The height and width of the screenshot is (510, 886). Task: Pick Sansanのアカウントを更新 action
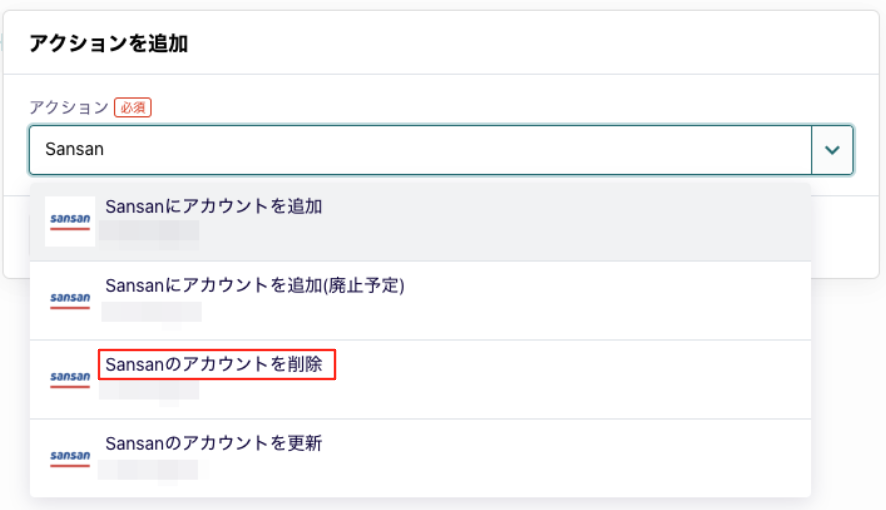214,443
